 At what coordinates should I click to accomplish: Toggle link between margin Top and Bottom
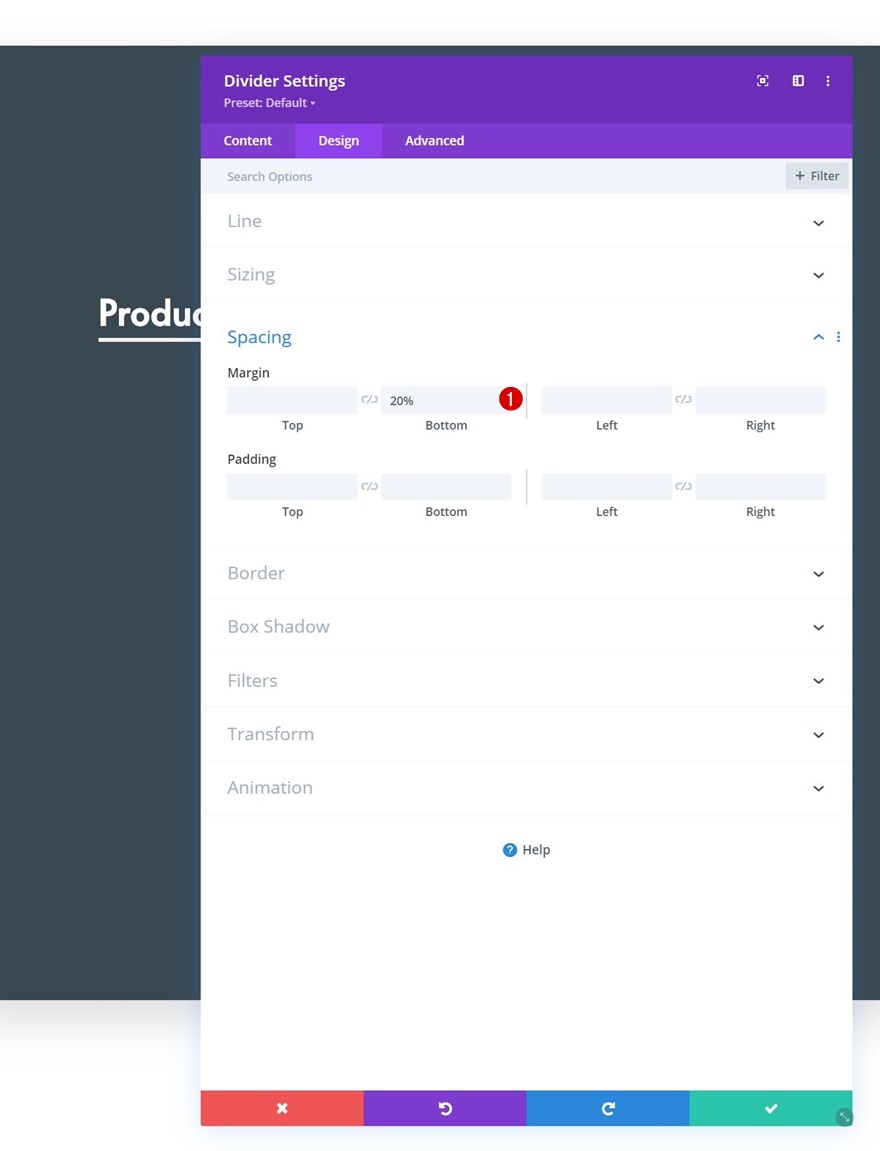369,400
